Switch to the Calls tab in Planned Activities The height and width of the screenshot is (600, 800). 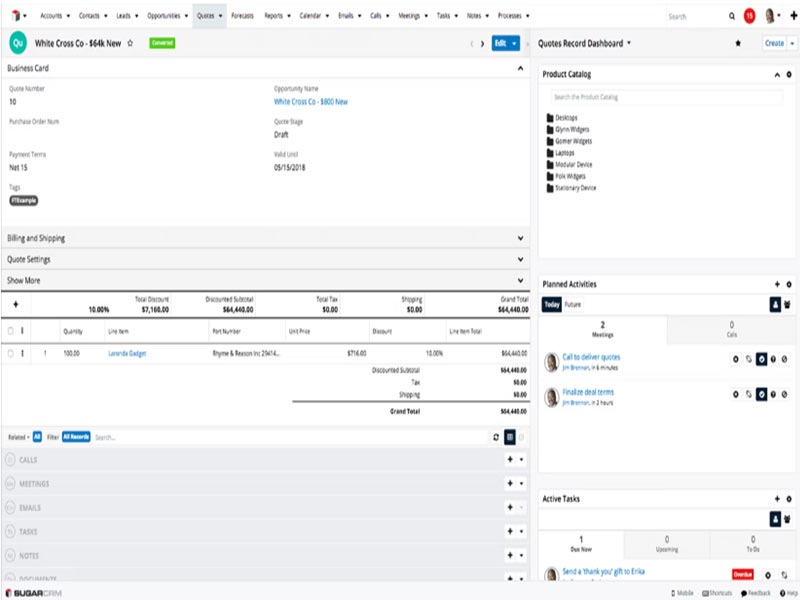[730, 328]
